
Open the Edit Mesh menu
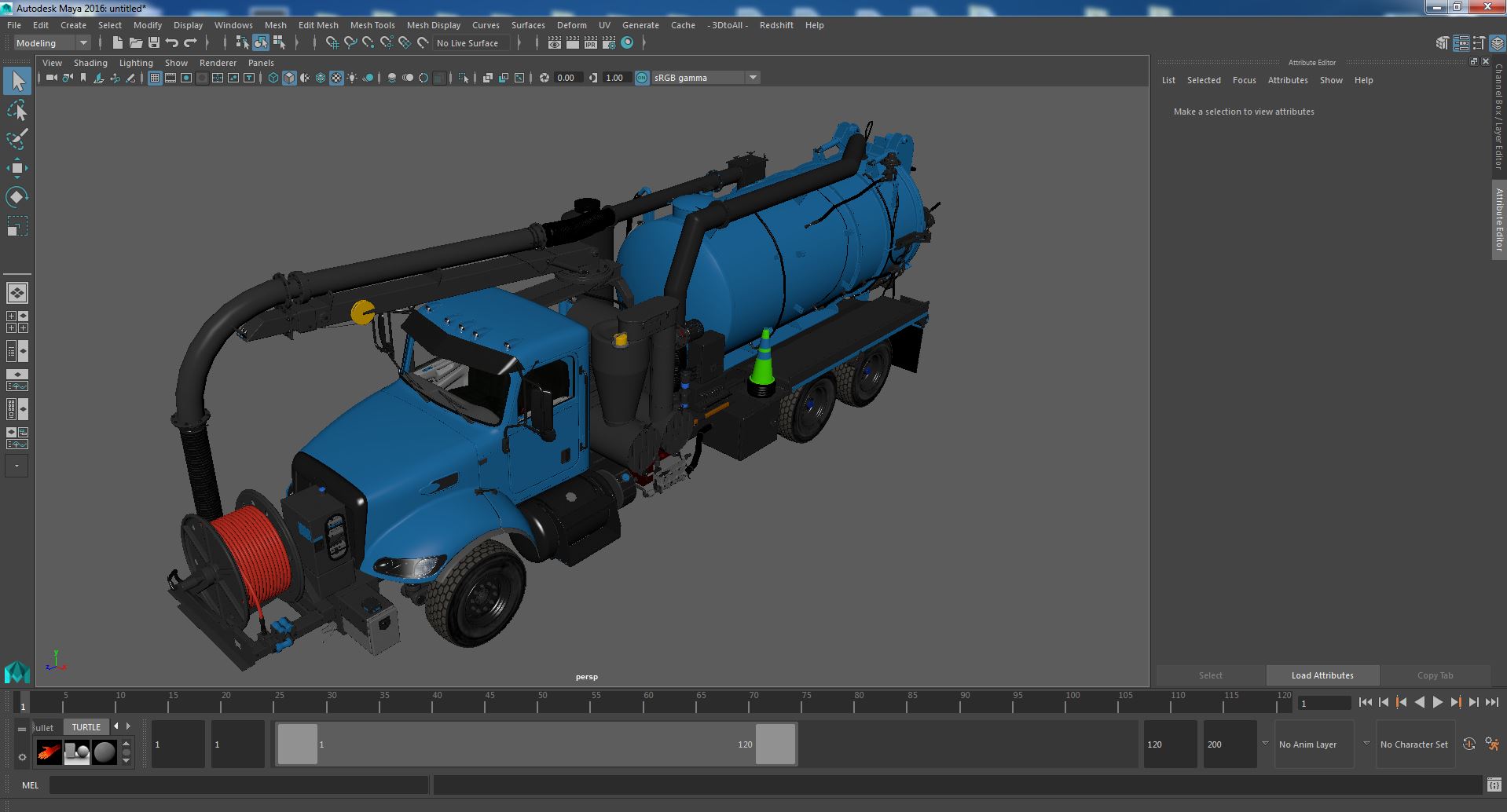tap(318, 25)
